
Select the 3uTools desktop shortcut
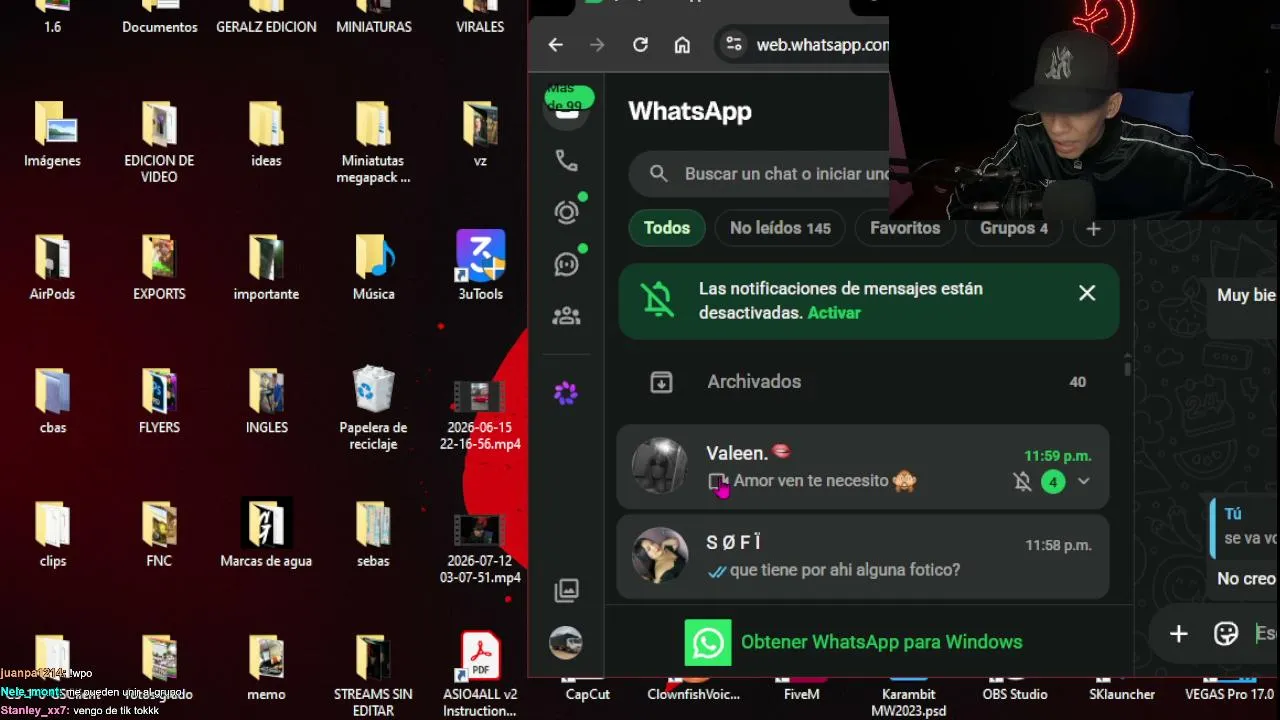tap(480, 266)
